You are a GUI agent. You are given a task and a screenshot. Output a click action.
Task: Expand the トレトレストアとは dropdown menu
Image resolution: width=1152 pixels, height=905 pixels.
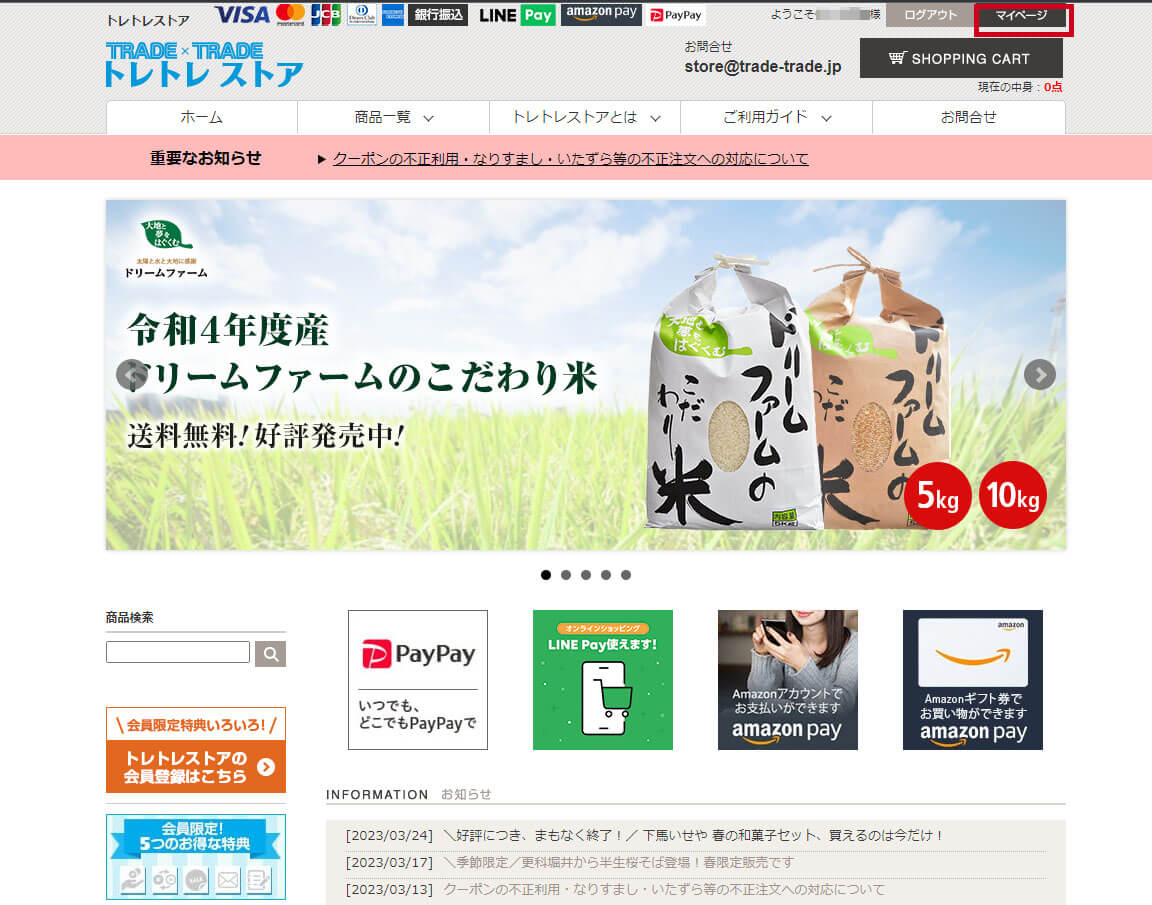[585, 117]
